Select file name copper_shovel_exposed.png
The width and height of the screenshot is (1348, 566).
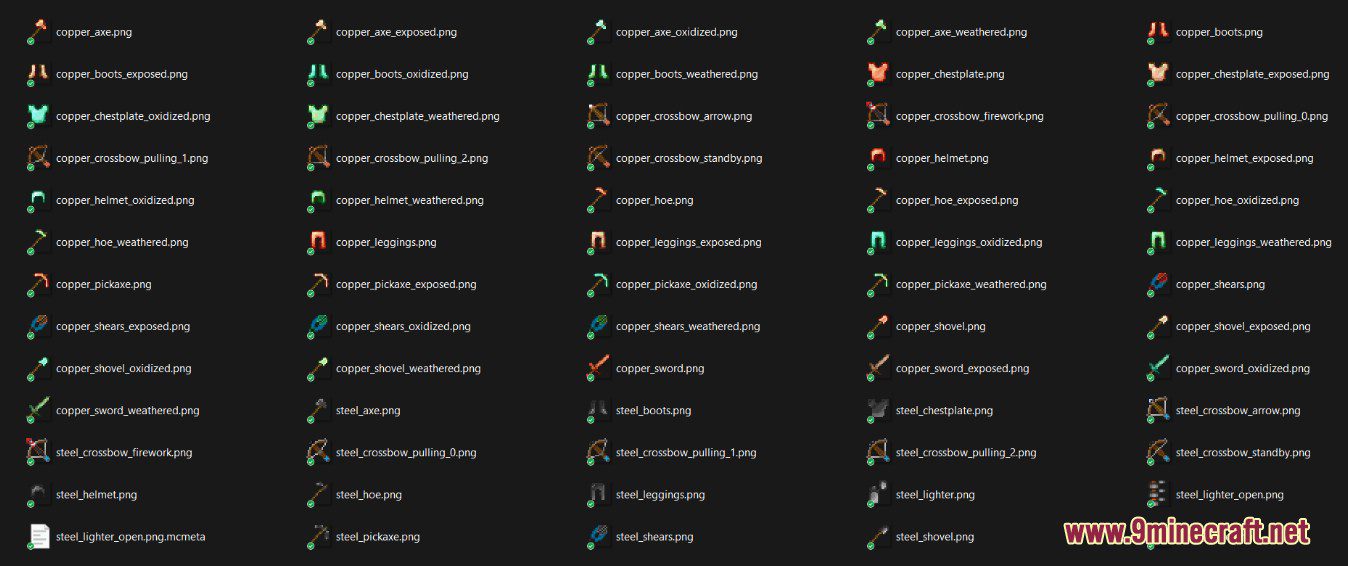[x=1243, y=326]
